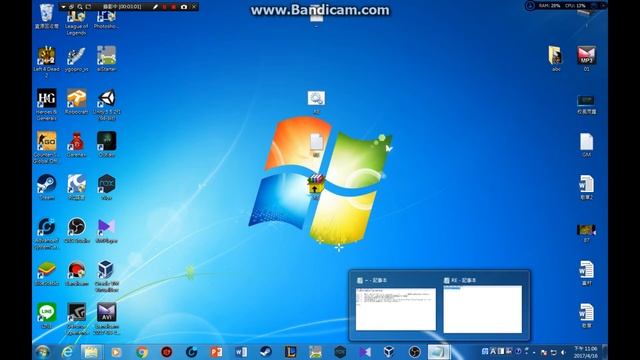The height and width of the screenshot is (360, 640).
Task: Select the Steam desktop shortcut
Action: click(x=47, y=187)
